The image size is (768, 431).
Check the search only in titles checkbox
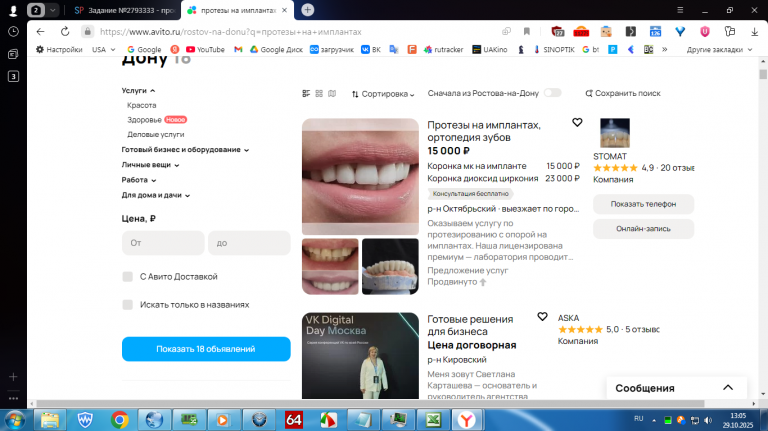pyautogui.click(x=128, y=305)
